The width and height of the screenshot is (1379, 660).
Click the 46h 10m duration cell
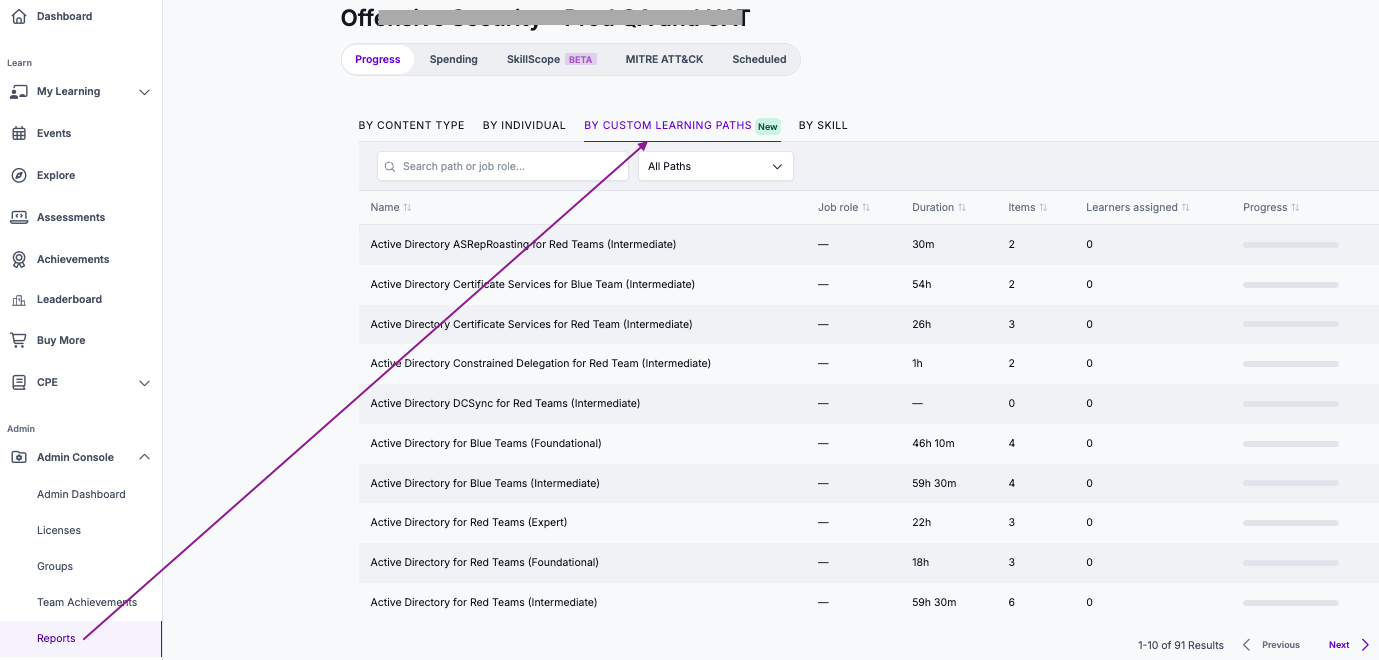click(x=933, y=443)
